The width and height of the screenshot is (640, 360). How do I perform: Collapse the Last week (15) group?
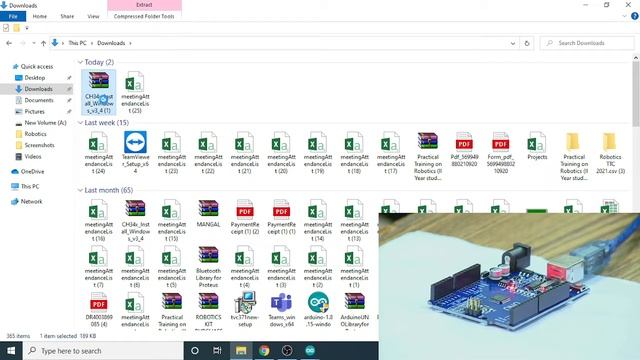tap(80, 122)
